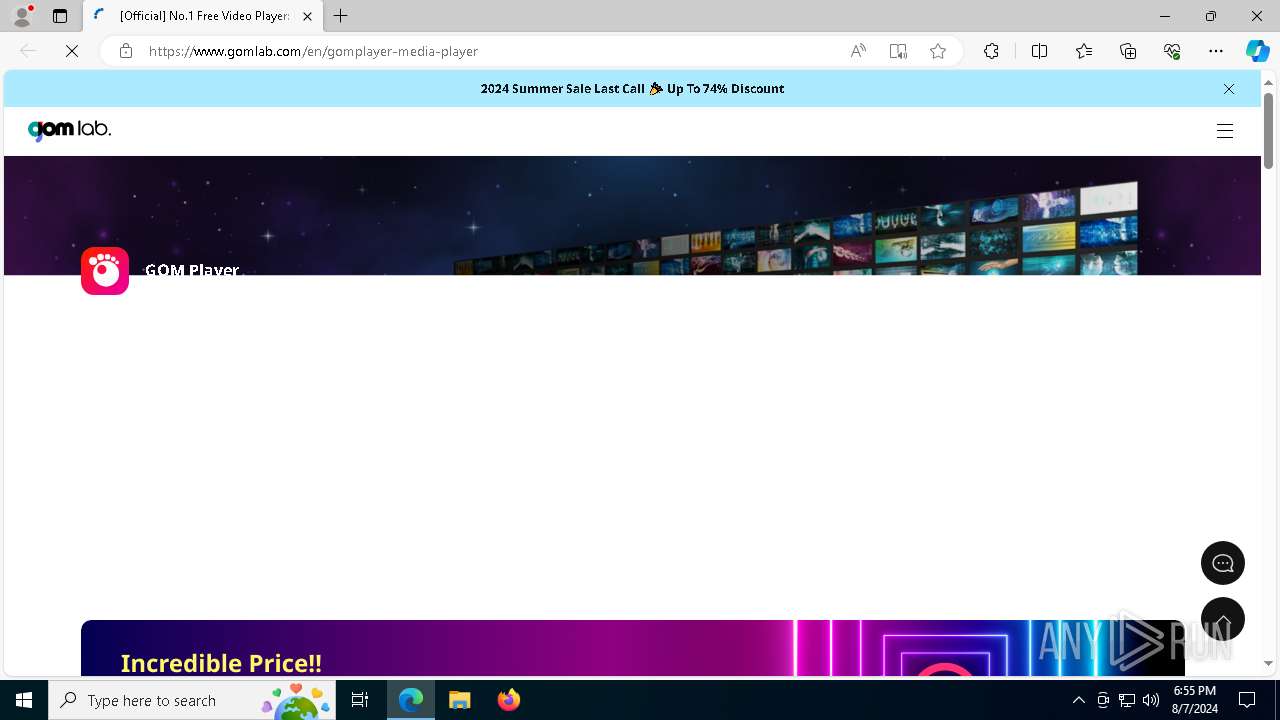Show hidden system tray icons

tap(1078, 700)
